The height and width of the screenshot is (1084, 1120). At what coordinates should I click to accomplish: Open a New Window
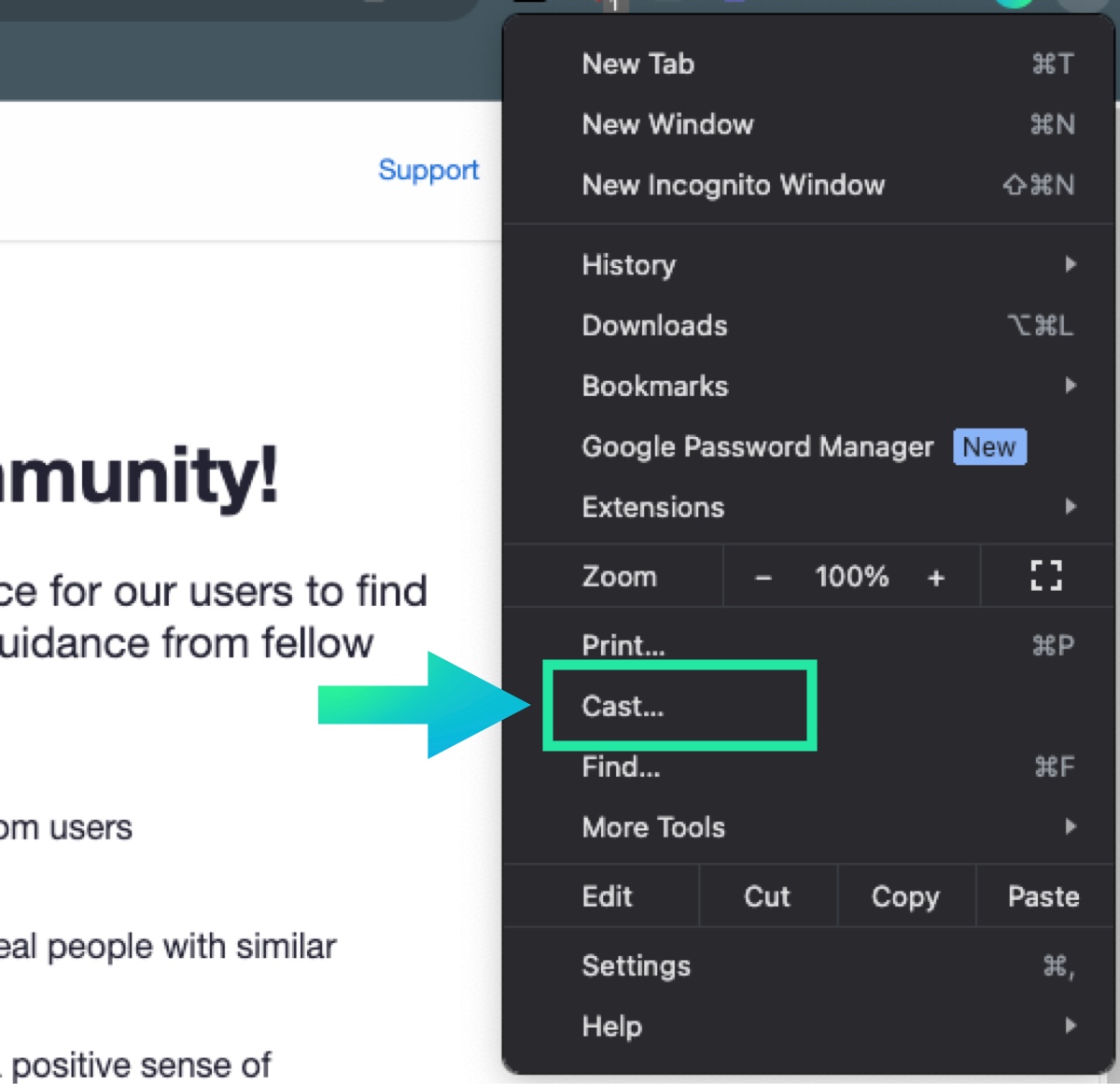click(667, 124)
